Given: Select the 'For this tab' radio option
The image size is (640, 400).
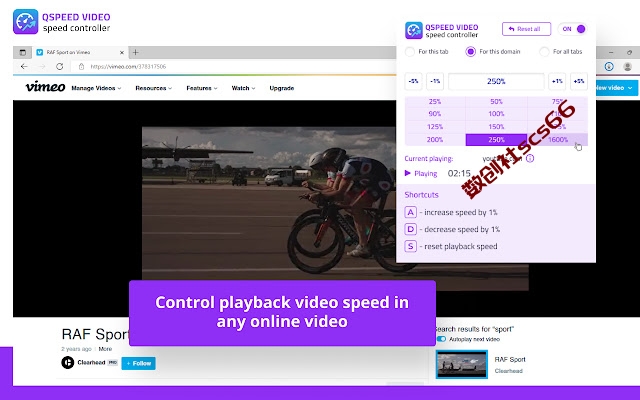Looking at the screenshot, I should pos(409,52).
